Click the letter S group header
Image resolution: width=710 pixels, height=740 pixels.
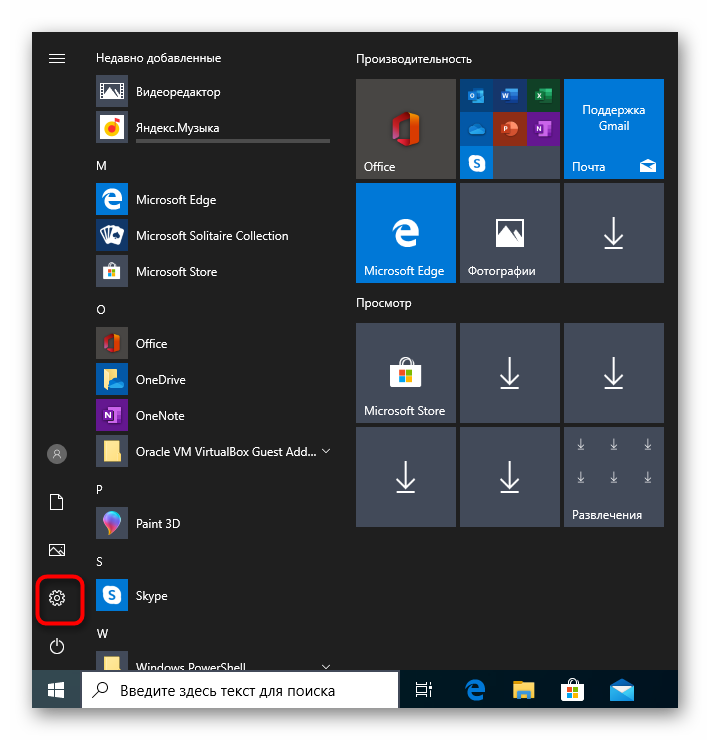(x=99, y=562)
